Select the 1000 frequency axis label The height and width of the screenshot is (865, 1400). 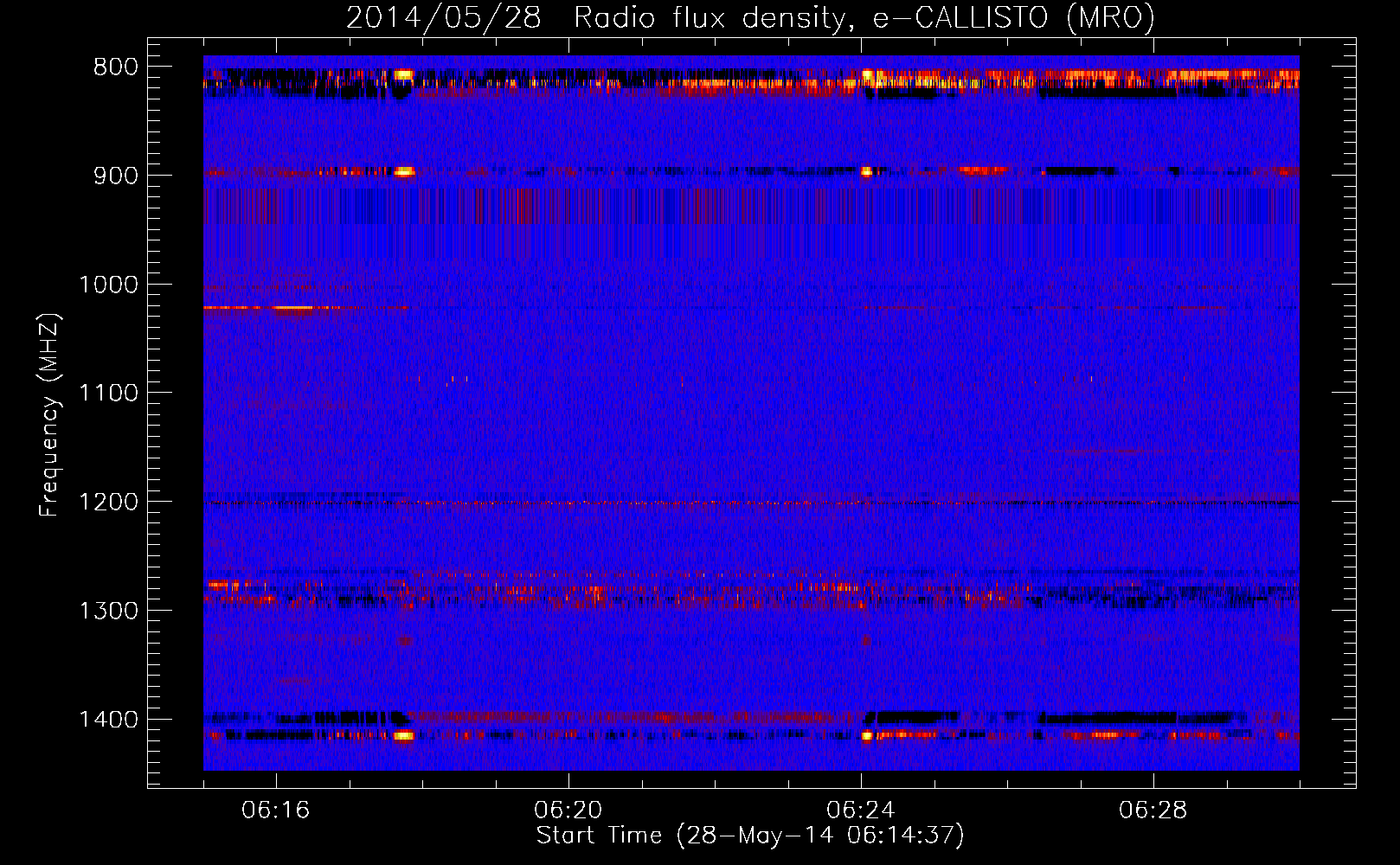(x=108, y=285)
